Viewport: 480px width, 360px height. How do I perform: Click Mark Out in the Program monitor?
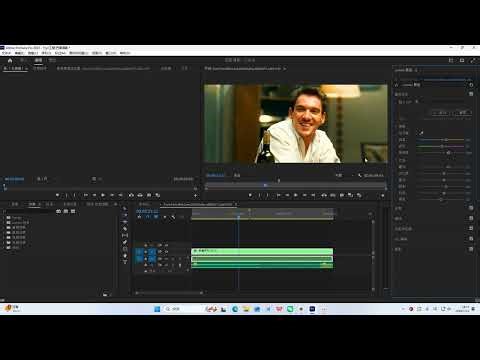pyautogui.click(x=267, y=195)
